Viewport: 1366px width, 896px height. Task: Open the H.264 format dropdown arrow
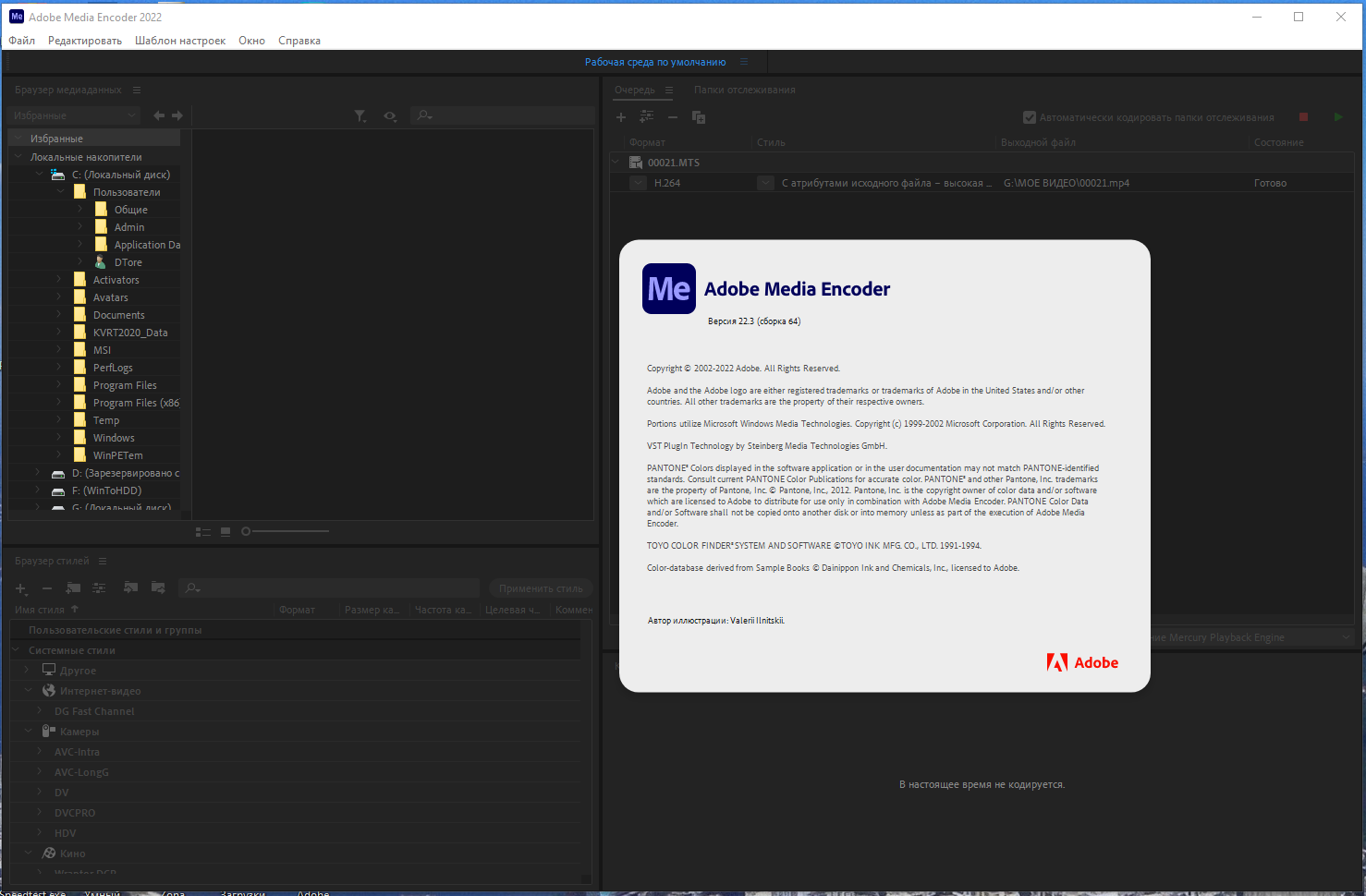click(638, 183)
